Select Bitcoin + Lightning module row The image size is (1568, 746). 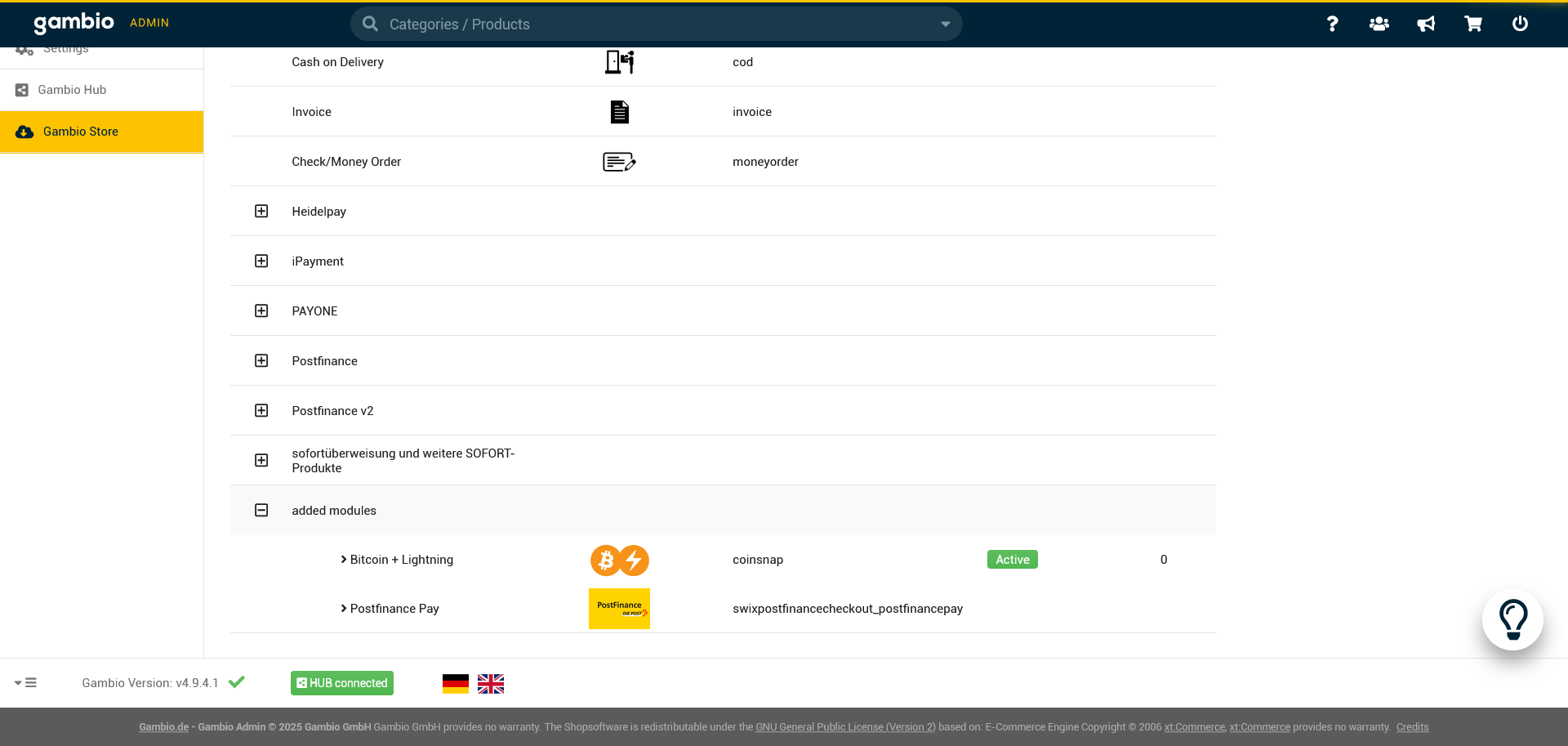(x=723, y=560)
